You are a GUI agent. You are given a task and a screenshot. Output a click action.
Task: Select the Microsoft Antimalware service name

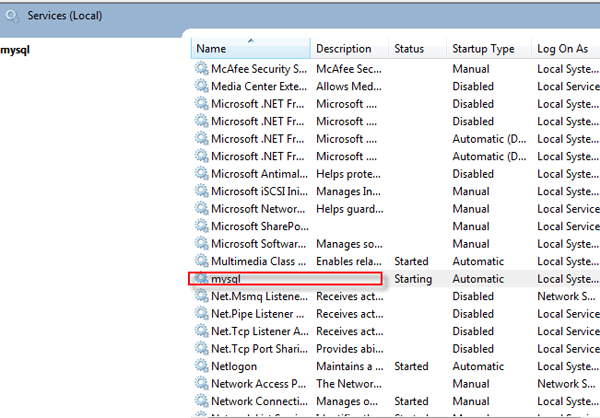pos(258,174)
